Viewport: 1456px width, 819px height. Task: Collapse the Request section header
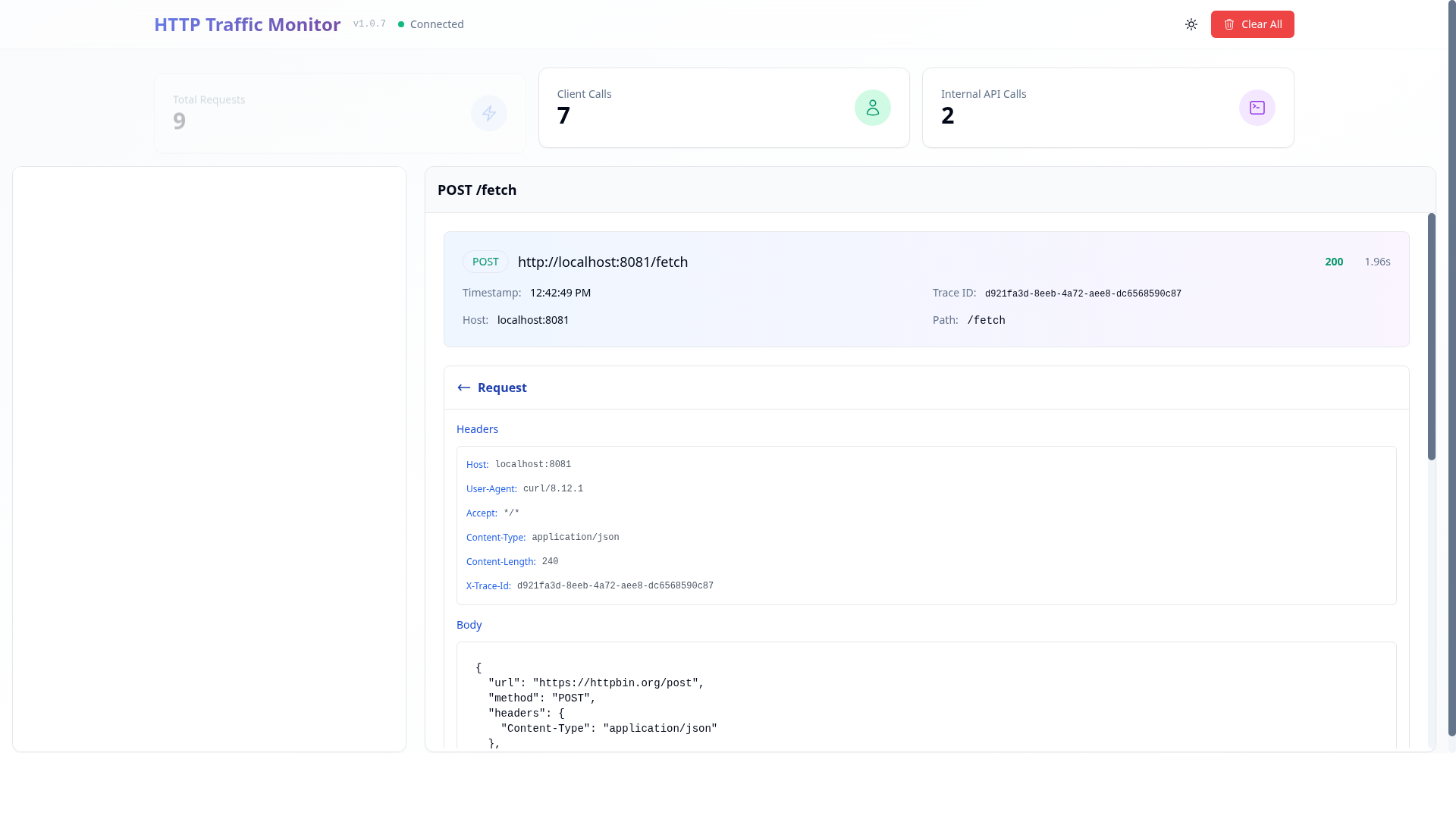coord(927,388)
